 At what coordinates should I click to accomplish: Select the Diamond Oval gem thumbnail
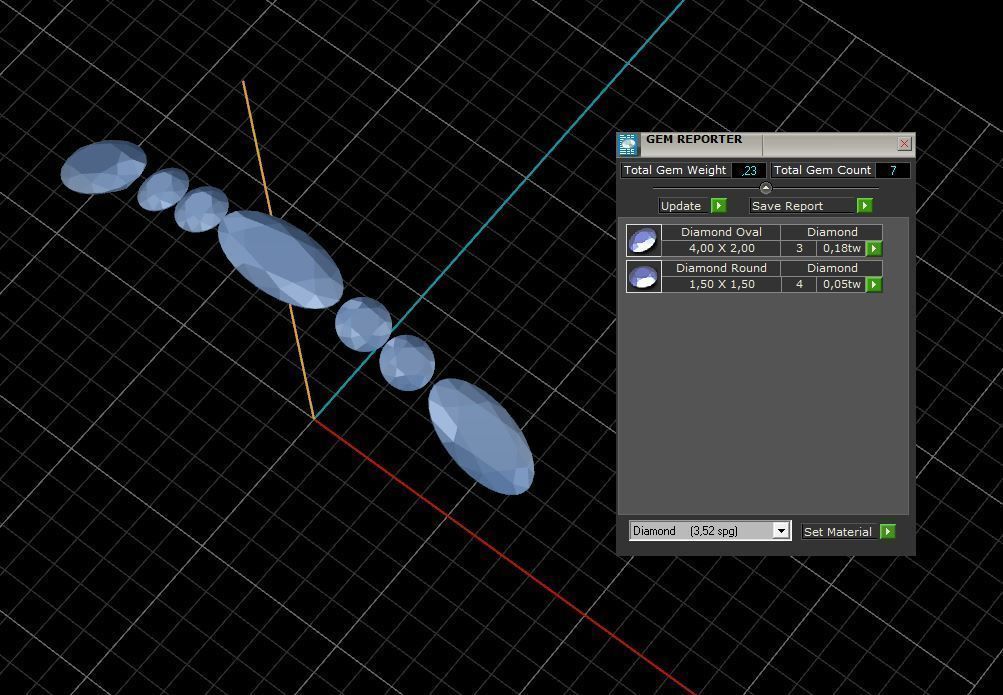[x=643, y=240]
